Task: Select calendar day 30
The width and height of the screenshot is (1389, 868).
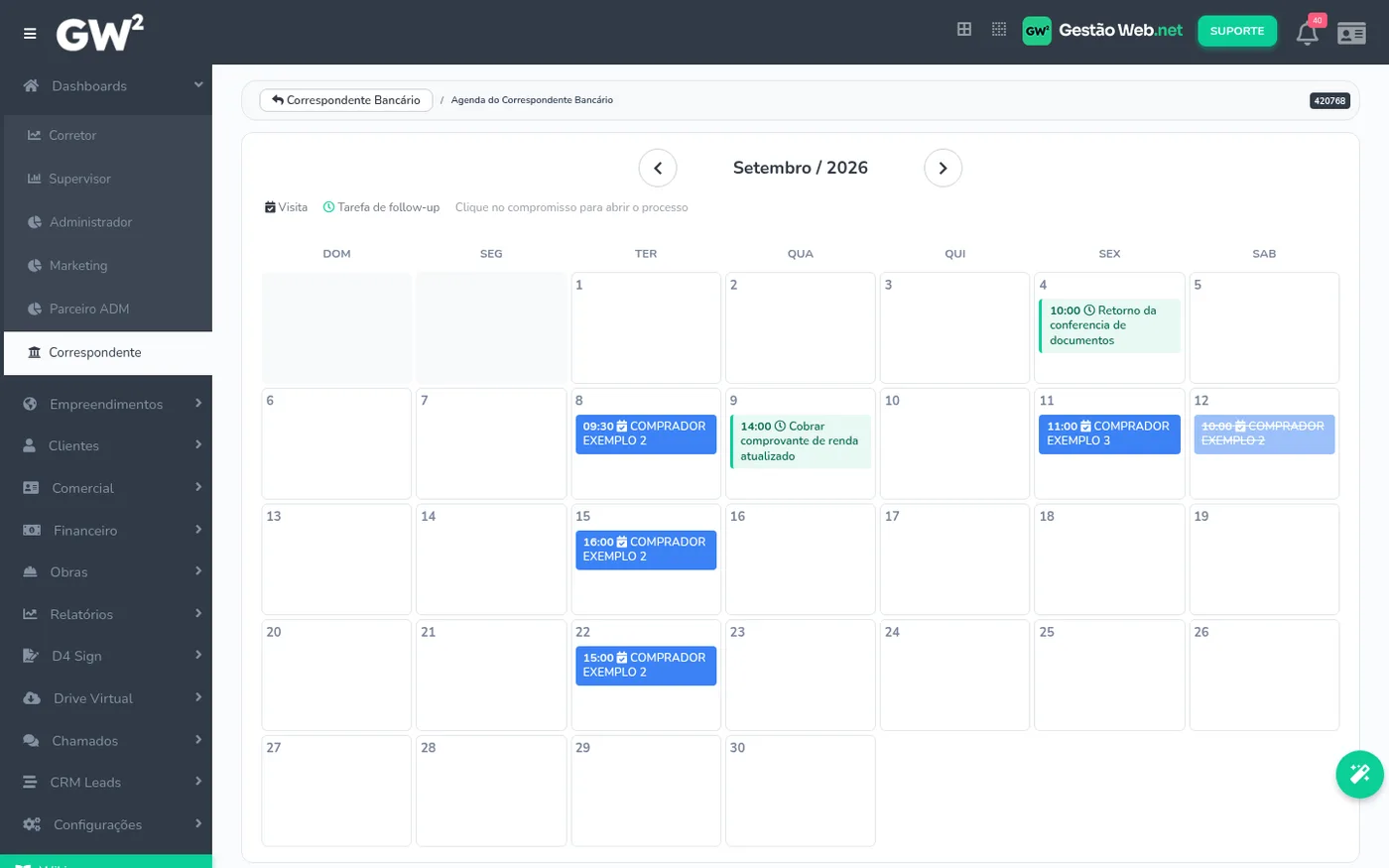Action: tap(801, 791)
